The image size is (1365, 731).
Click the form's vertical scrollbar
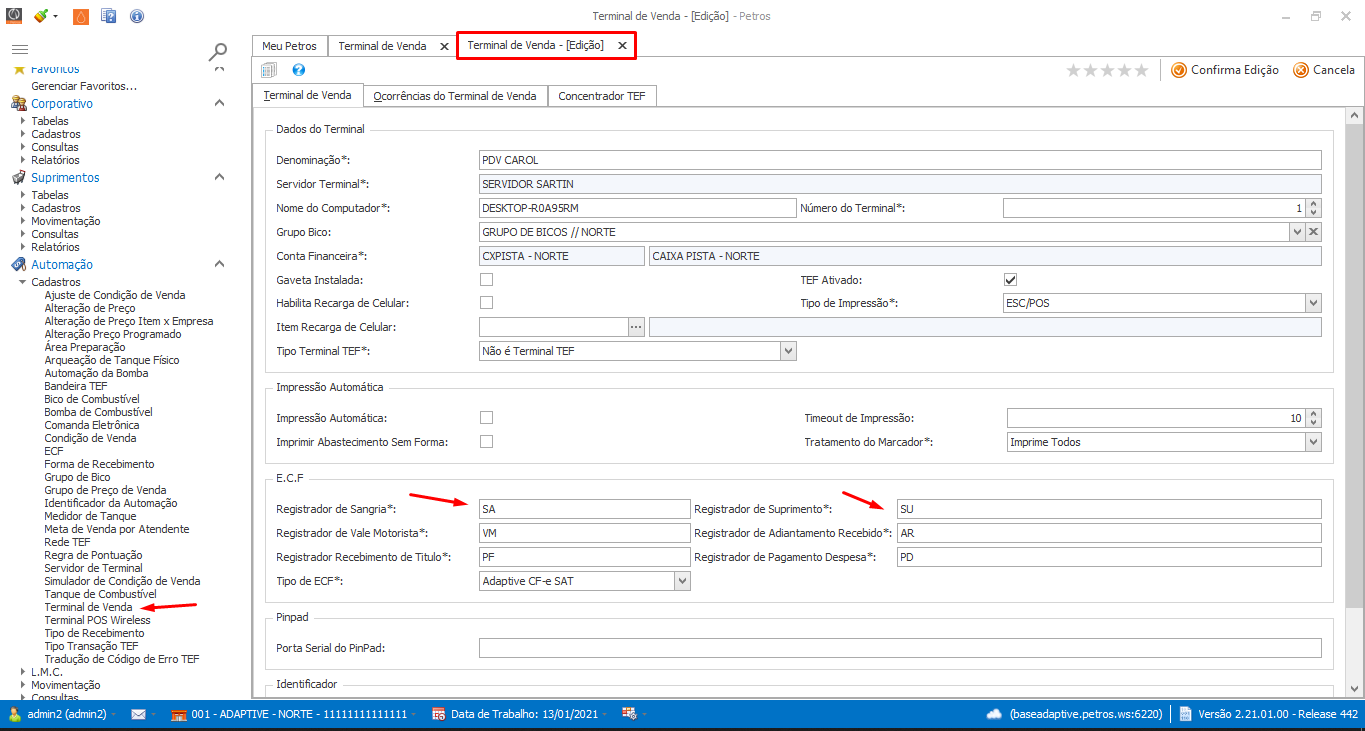pos(1354,365)
